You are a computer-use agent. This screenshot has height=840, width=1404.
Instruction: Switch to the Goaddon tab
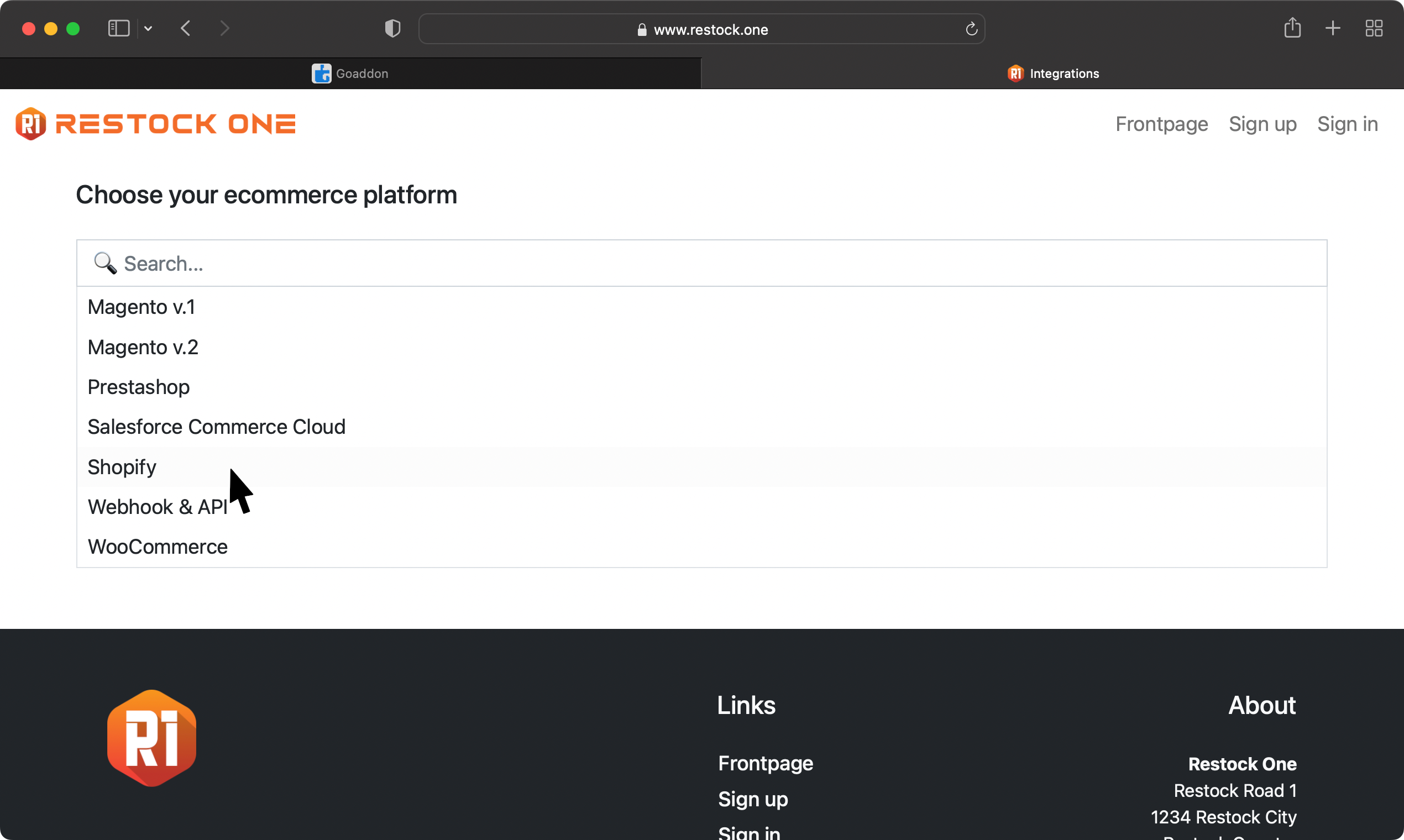[350, 73]
